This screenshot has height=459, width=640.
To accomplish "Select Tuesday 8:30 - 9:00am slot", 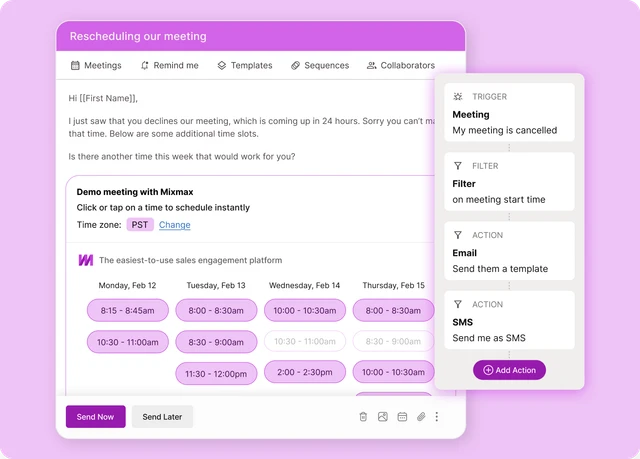I will click(216, 342).
